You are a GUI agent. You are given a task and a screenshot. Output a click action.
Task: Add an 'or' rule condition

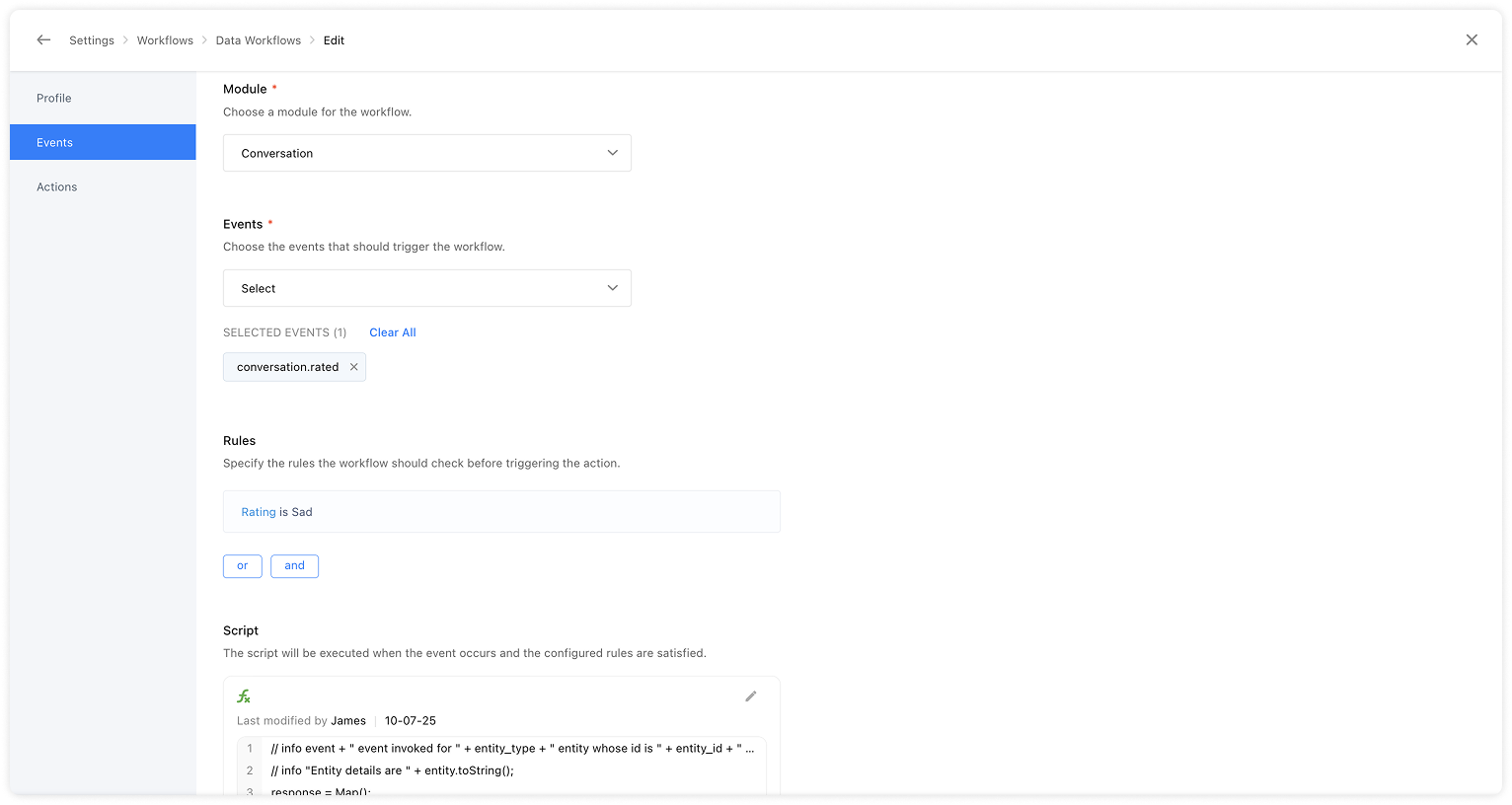[x=242, y=565]
